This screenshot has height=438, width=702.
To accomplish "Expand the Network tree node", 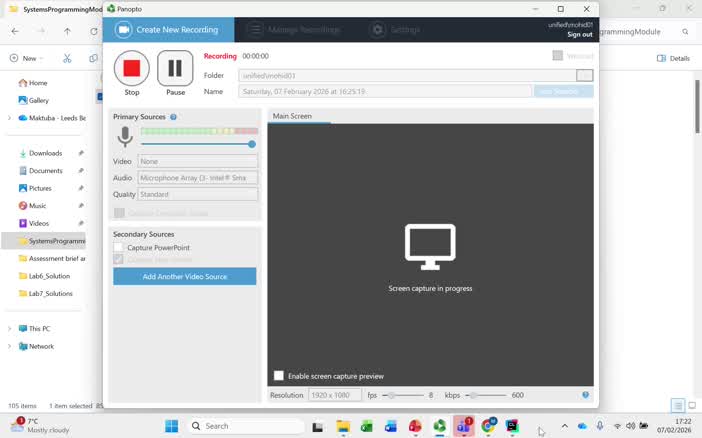I will 9,346.
